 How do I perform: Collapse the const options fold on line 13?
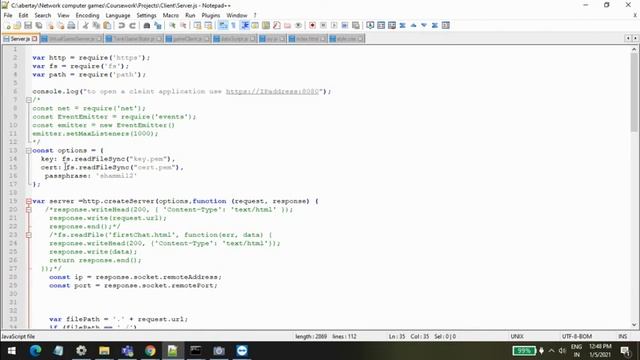click(x=29, y=151)
